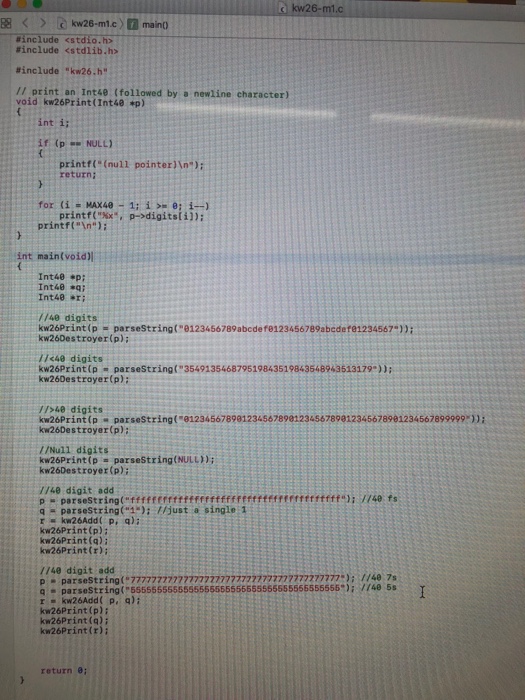Click the 'return 0;' statement
The height and width of the screenshot is (700, 525).
64,671
